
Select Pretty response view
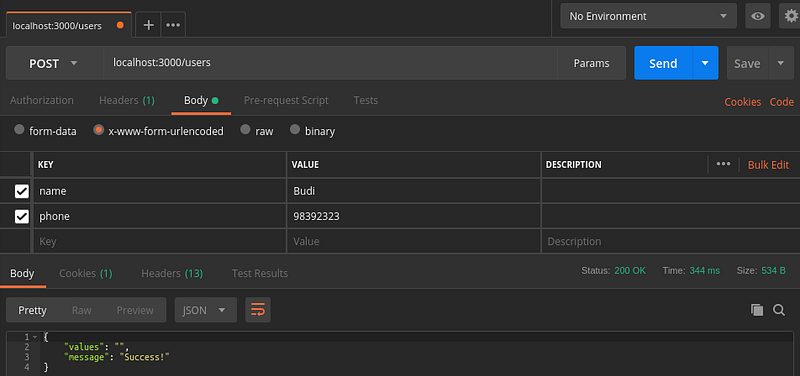coord(32,310)
